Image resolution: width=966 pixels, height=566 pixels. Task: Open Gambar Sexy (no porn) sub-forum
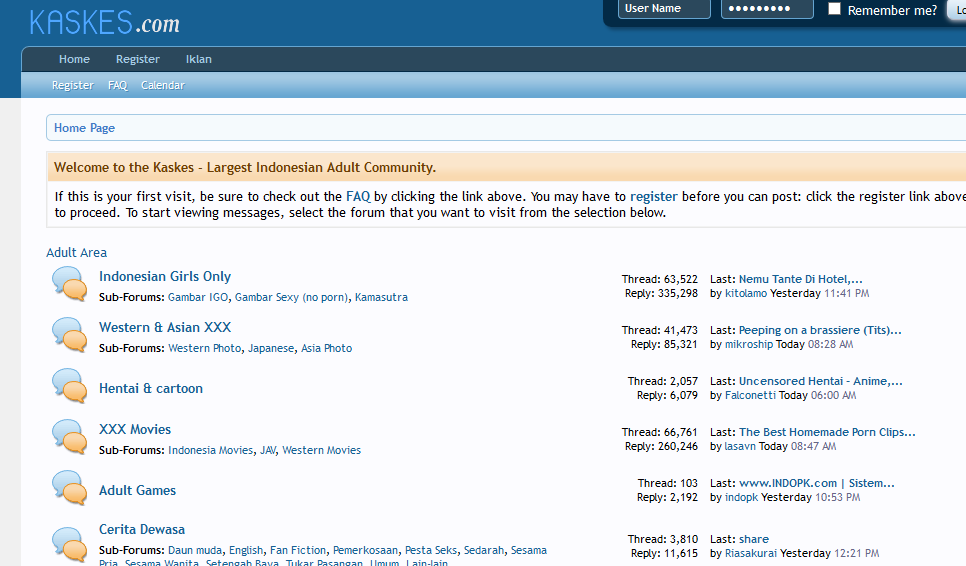click(291, 297)
